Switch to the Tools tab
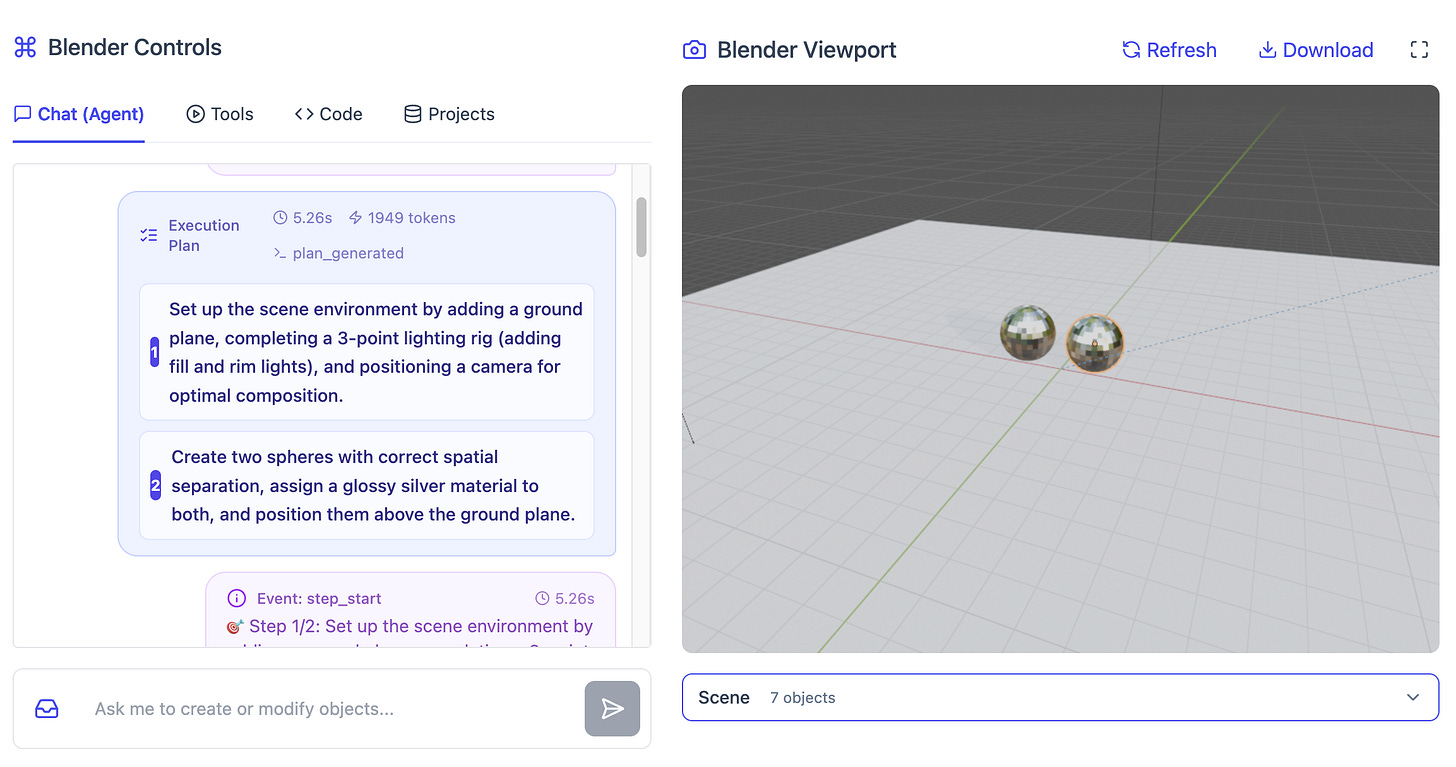Viewport: 1456px width, 767px height. click(220, 114)
